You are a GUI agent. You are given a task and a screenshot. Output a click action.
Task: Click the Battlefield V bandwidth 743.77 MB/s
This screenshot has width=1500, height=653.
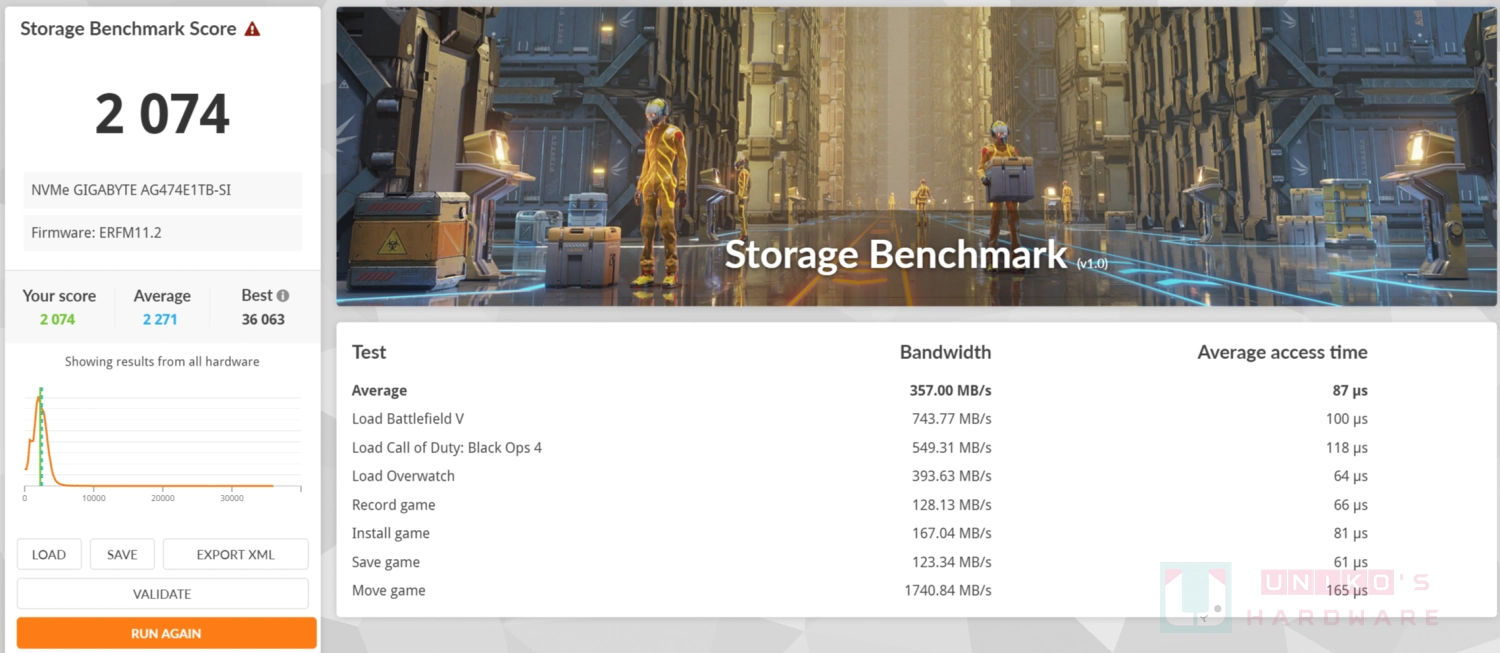951,419
